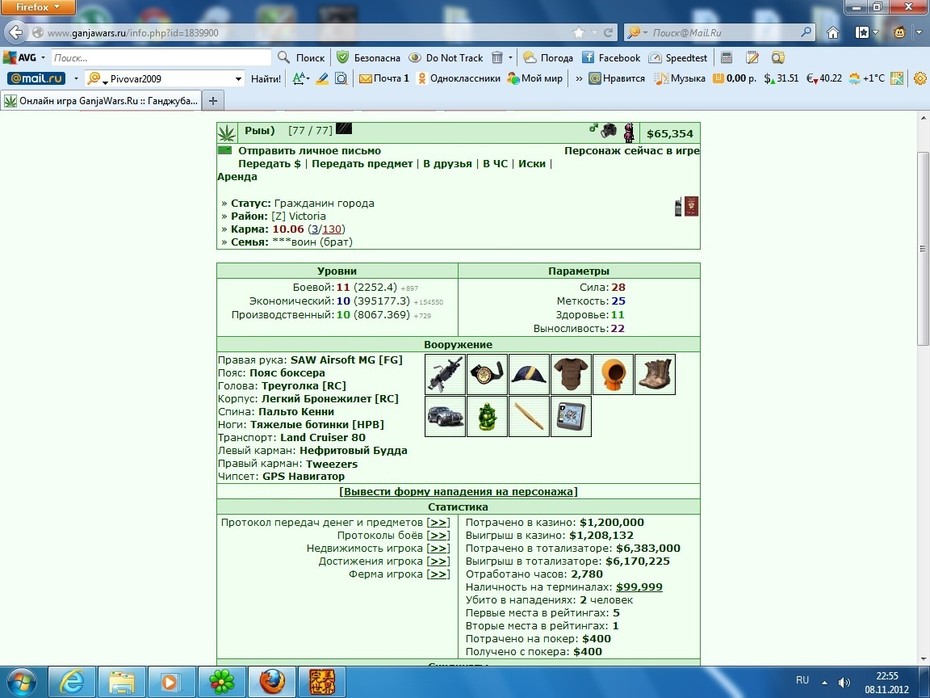Click the Land Cruiser 80 car icon
Viewport: 930px width, 698px height.
(445, 416)
